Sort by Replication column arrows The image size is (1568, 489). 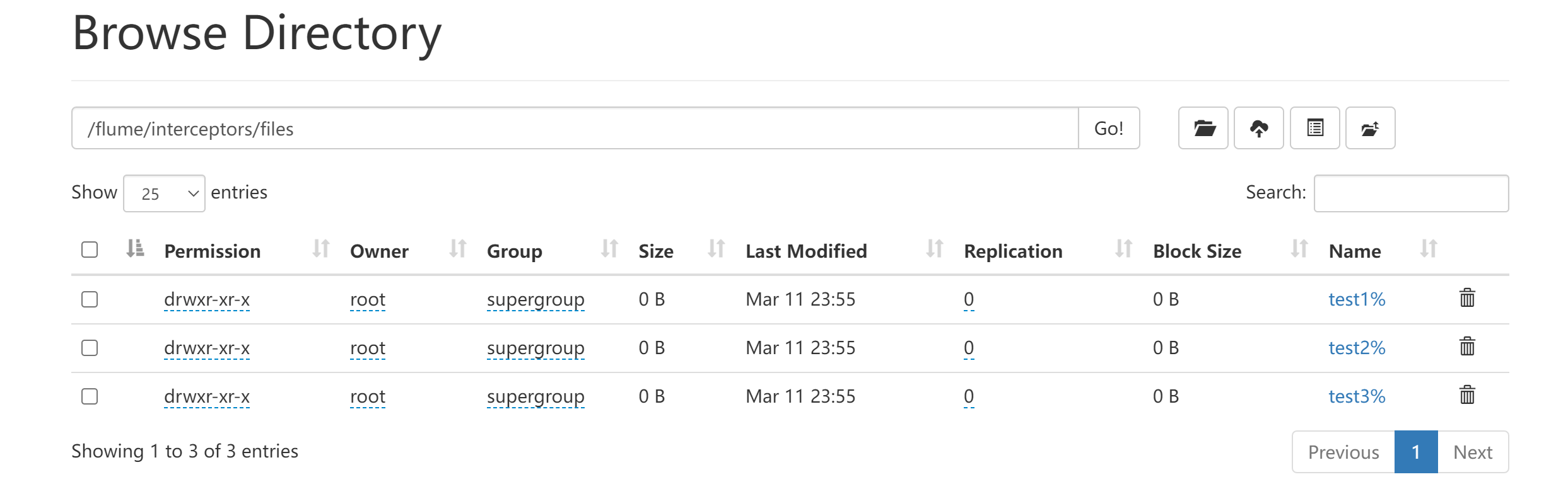tap(1124, 249)
